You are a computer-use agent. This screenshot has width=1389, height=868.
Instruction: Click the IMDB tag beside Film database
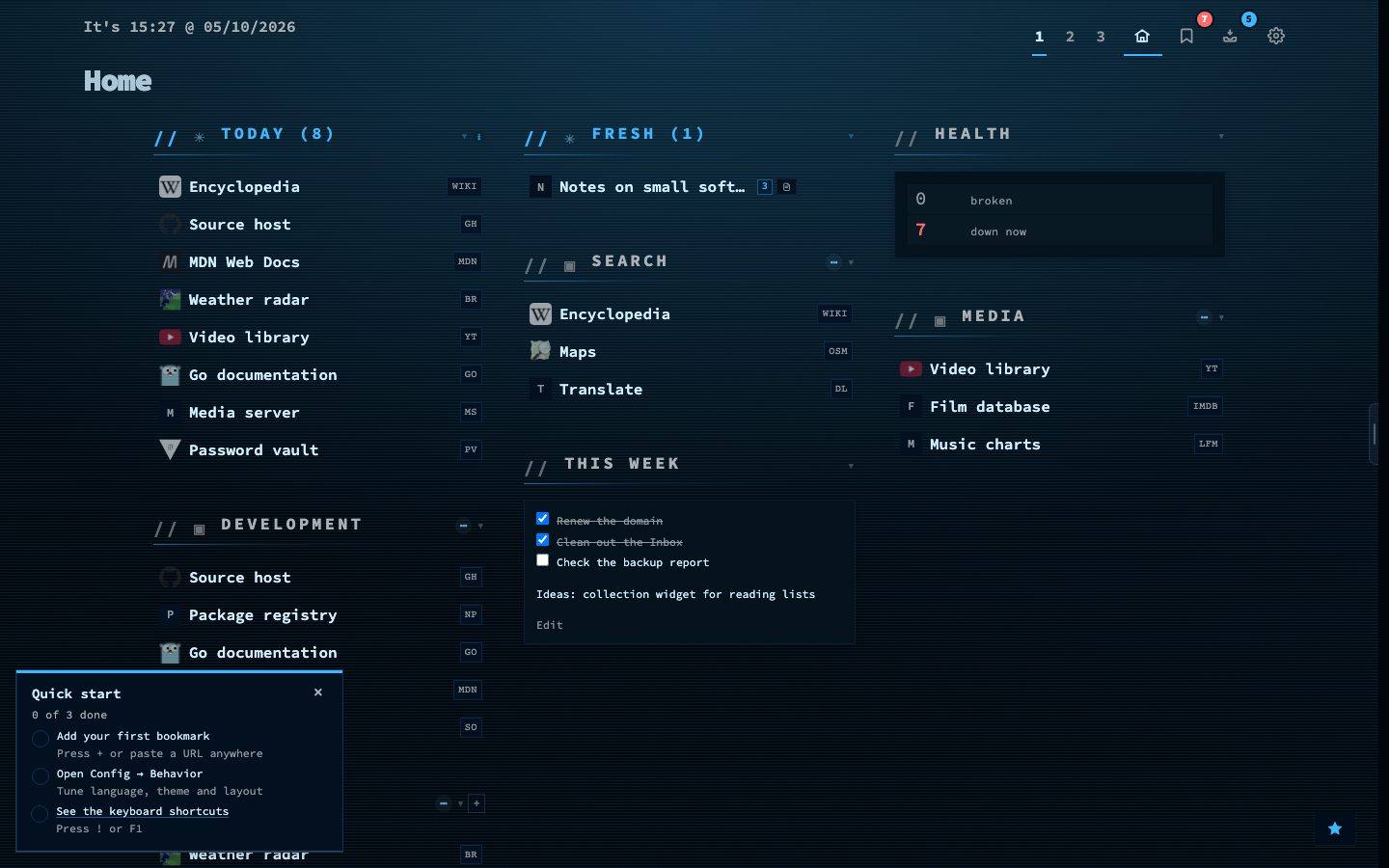(x=1206, y=407)
